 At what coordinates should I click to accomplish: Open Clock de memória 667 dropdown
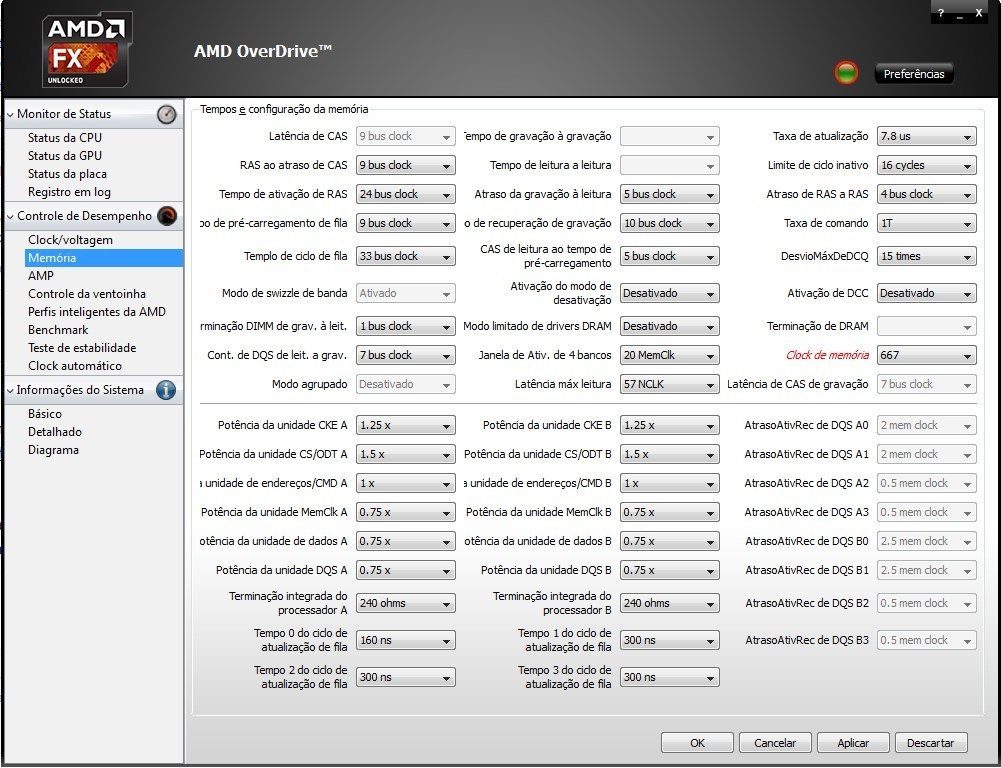click(x=926, y=355)
